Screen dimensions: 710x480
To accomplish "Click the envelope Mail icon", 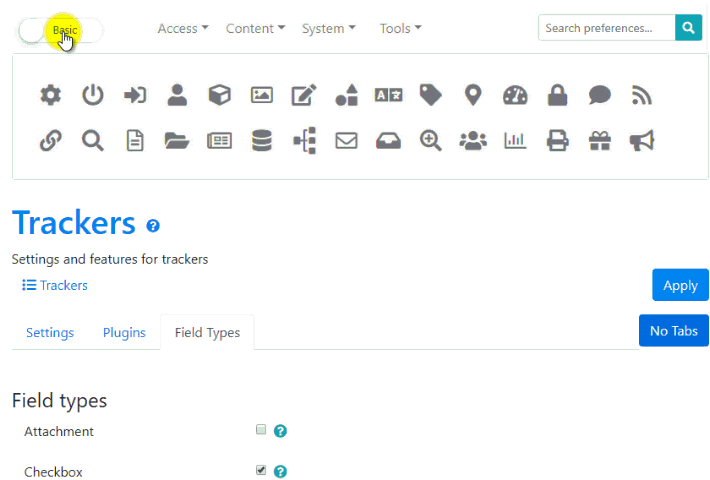I will point(346,140).
